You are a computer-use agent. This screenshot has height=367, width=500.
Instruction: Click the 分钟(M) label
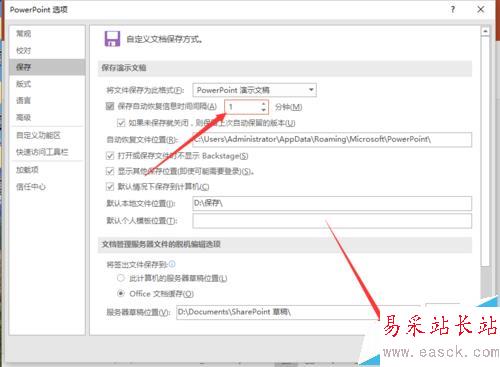[289, 107]
